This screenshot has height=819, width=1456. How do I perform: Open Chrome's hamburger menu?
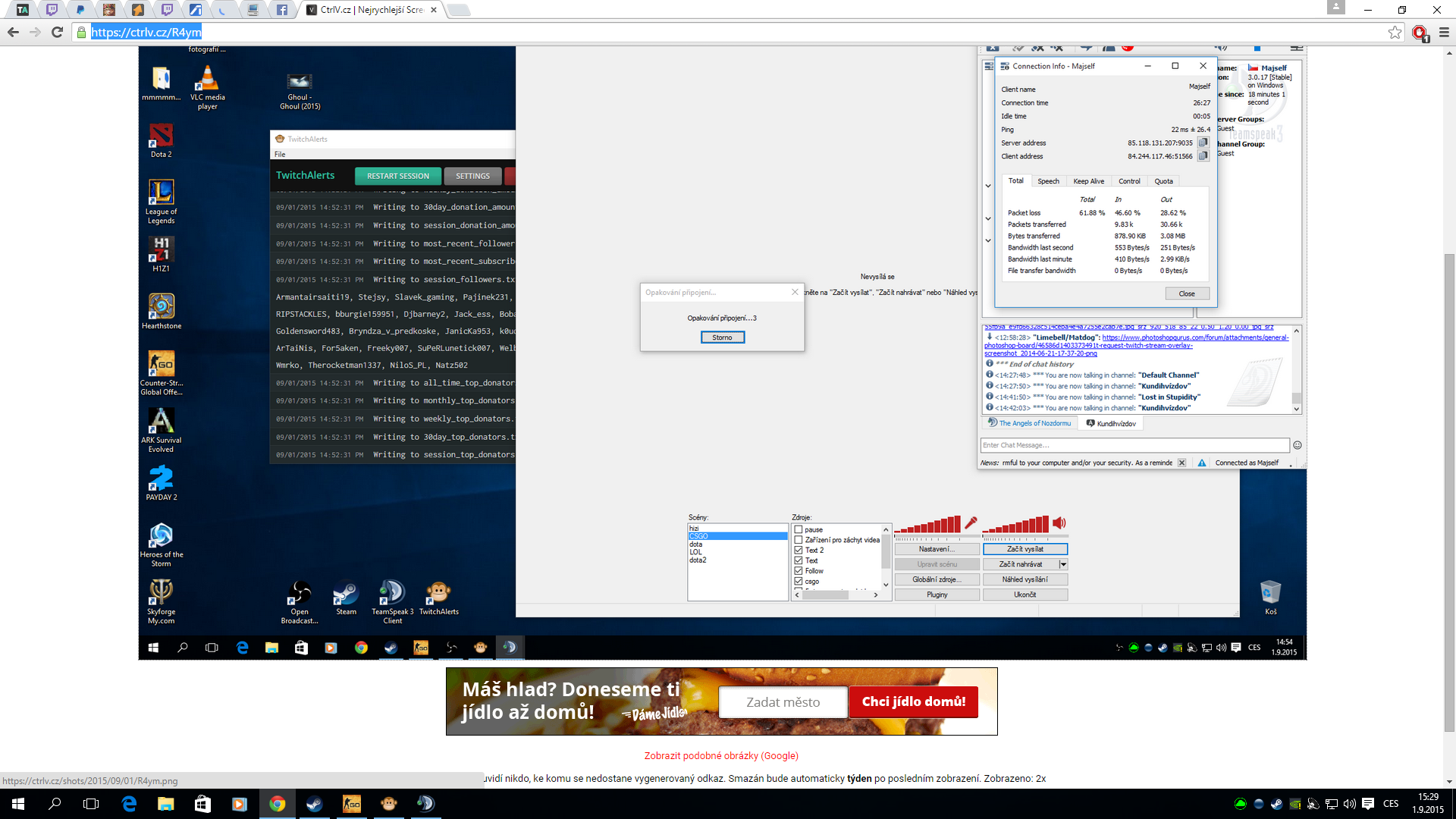[1444, 32]
